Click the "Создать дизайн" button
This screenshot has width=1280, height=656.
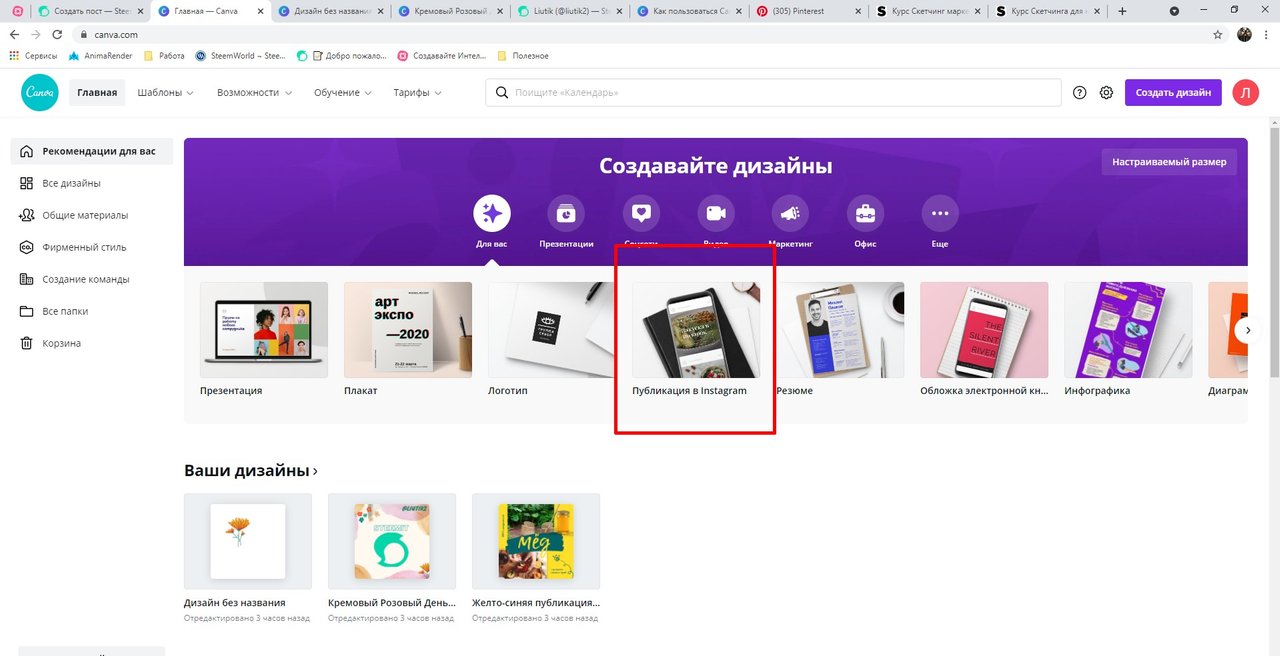pyautogui.click(x=1173, y=92)
